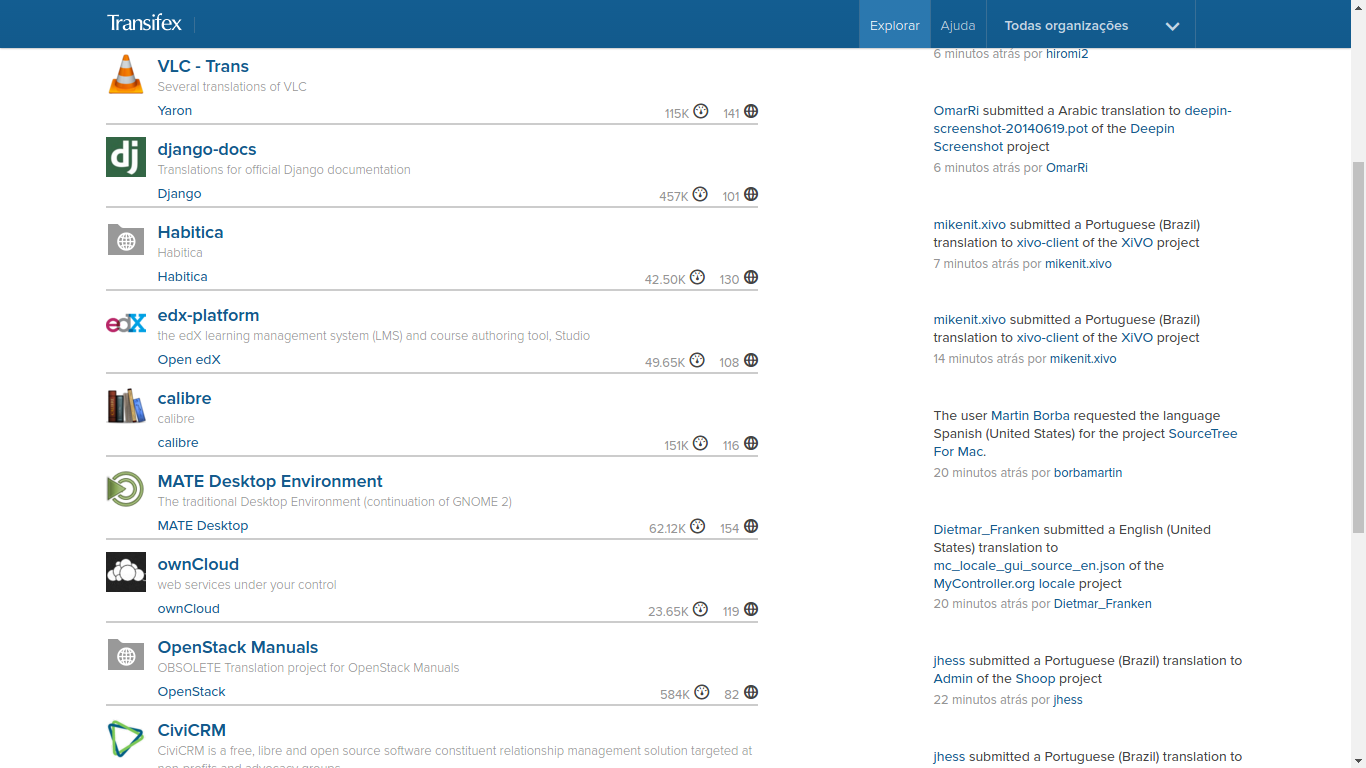Image resolution: width=1366 pixels, height=768 pixels.
Task: Click the ownCloud cloud logo
Action: click(x=126, y=572)
